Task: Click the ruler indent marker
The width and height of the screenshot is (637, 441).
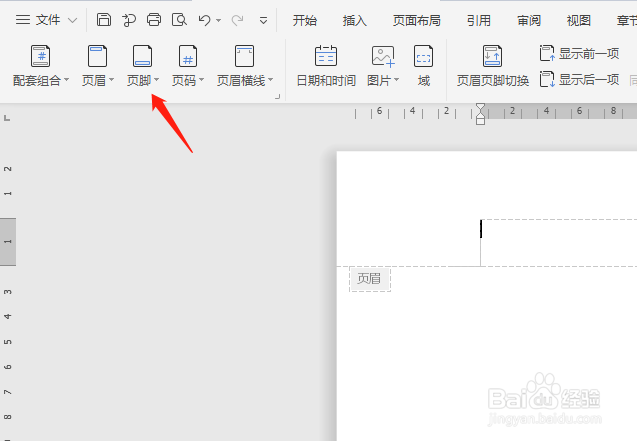Action: point(481,114)
